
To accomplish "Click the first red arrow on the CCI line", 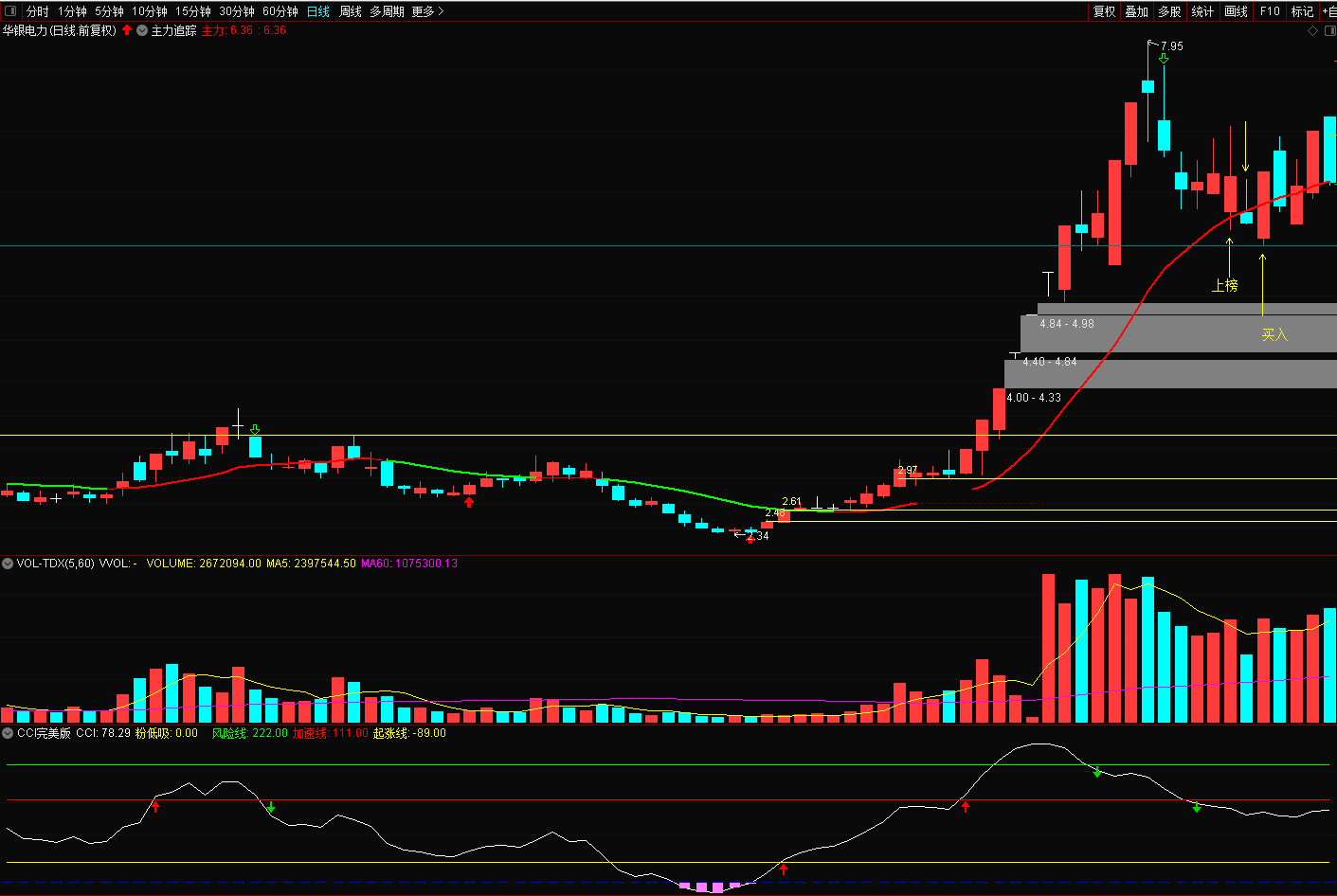I will 156,806.
